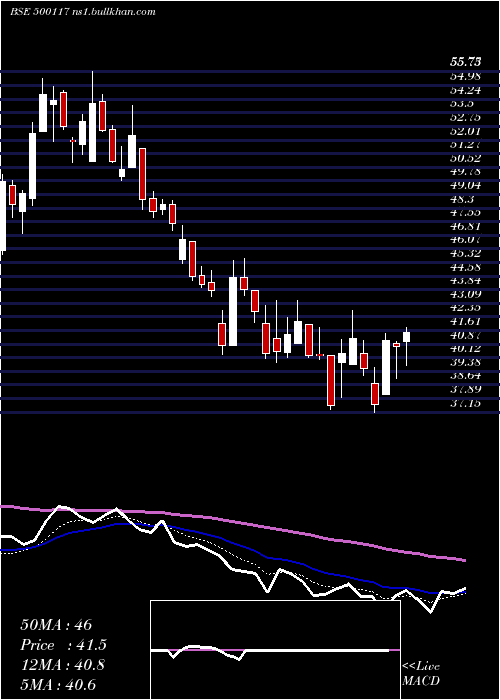500x700 pixels.
Task: Click the 52.01 price axis label
Action: (465, 131)
